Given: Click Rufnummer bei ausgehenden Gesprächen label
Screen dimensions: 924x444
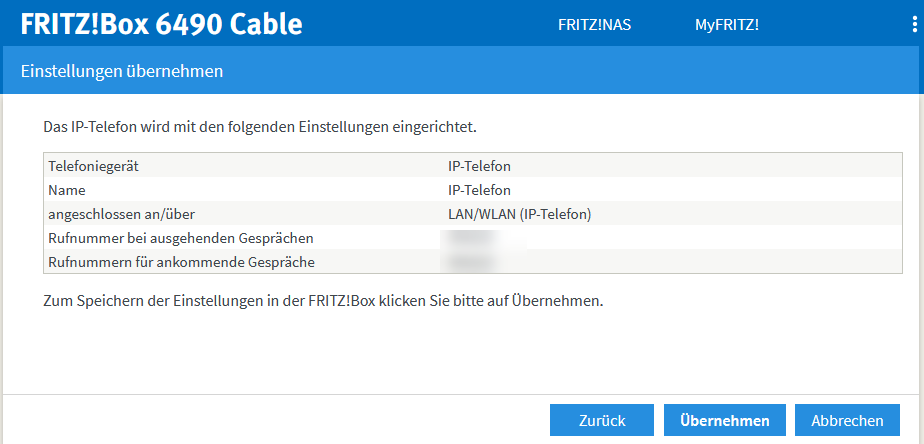Looking at the screenshot, I should coord(181,238).
